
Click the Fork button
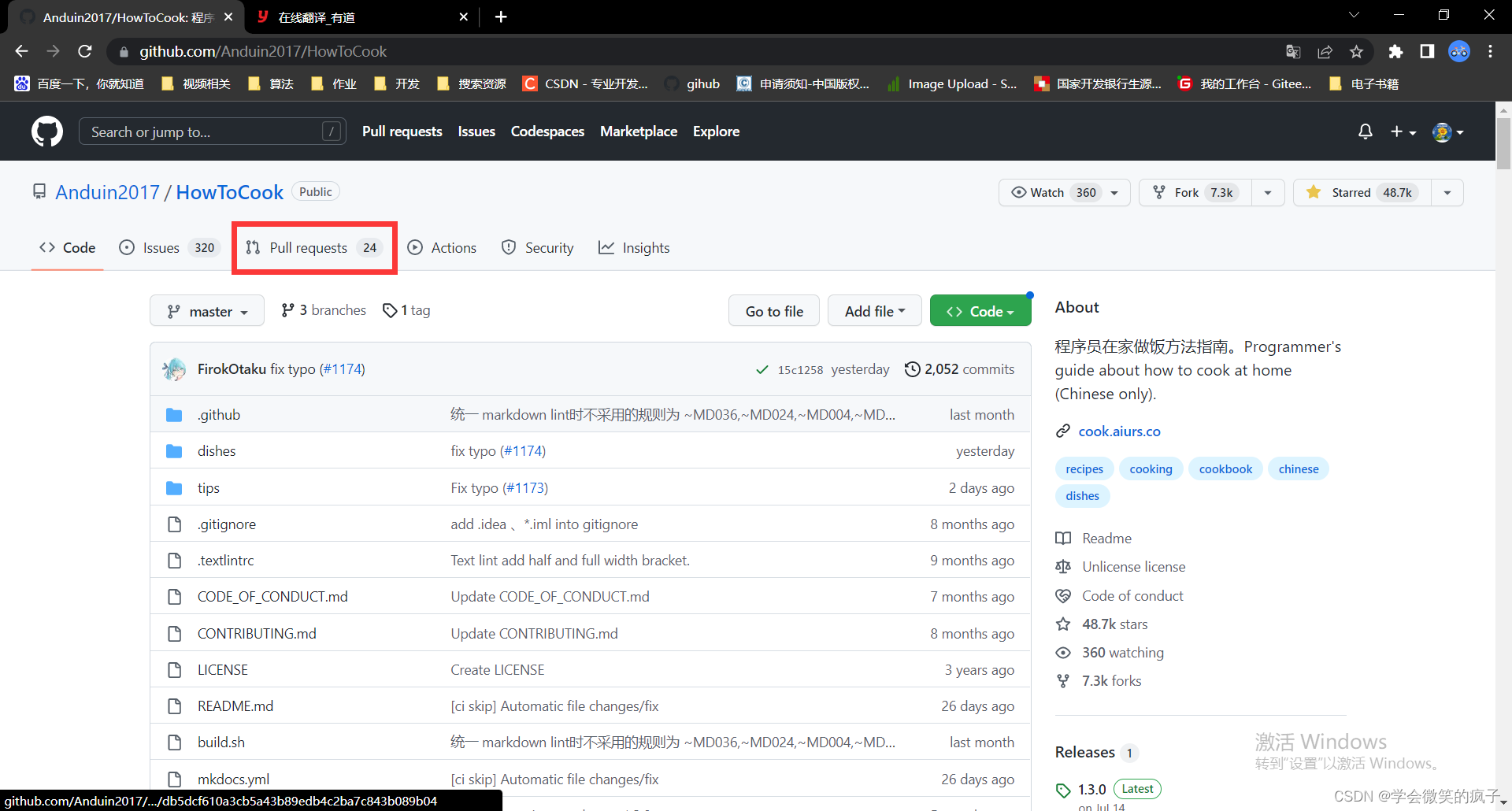point(1195,192)
